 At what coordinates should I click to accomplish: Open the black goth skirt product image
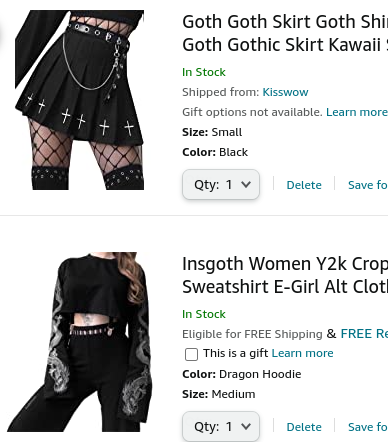(79, 100)
